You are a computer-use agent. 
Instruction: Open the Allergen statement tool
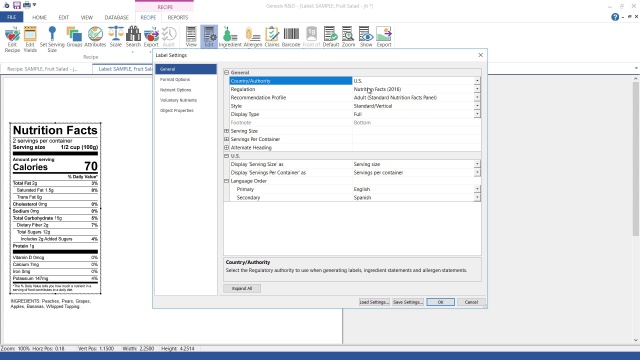coord(253,37)
